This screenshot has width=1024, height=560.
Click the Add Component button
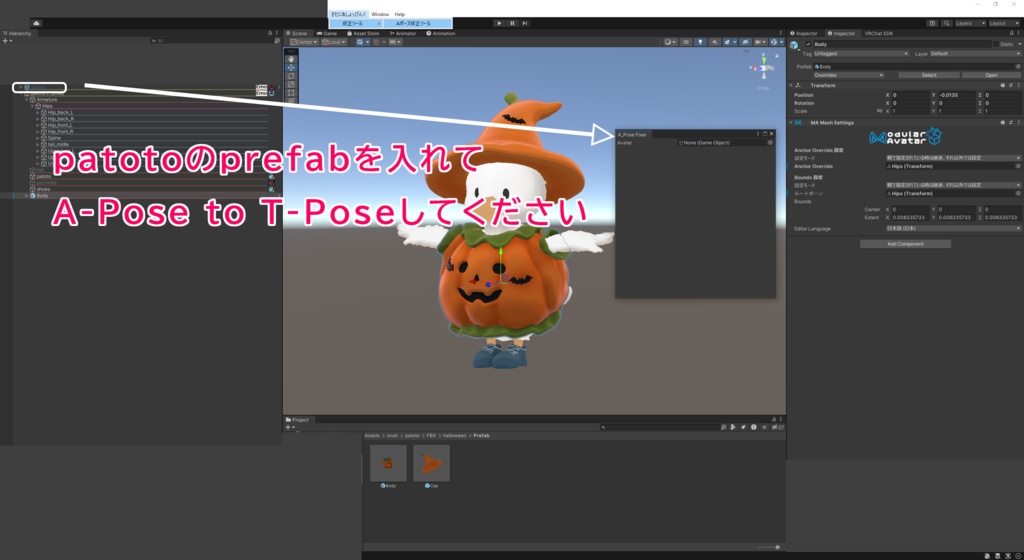click(905, 244)
